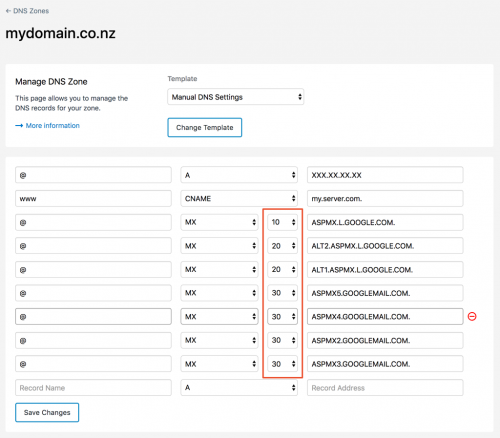Screen dimensions: 500x438
Task: Click the XXX.XX.XX.XX address field
Action: click(x=385, y=175)
